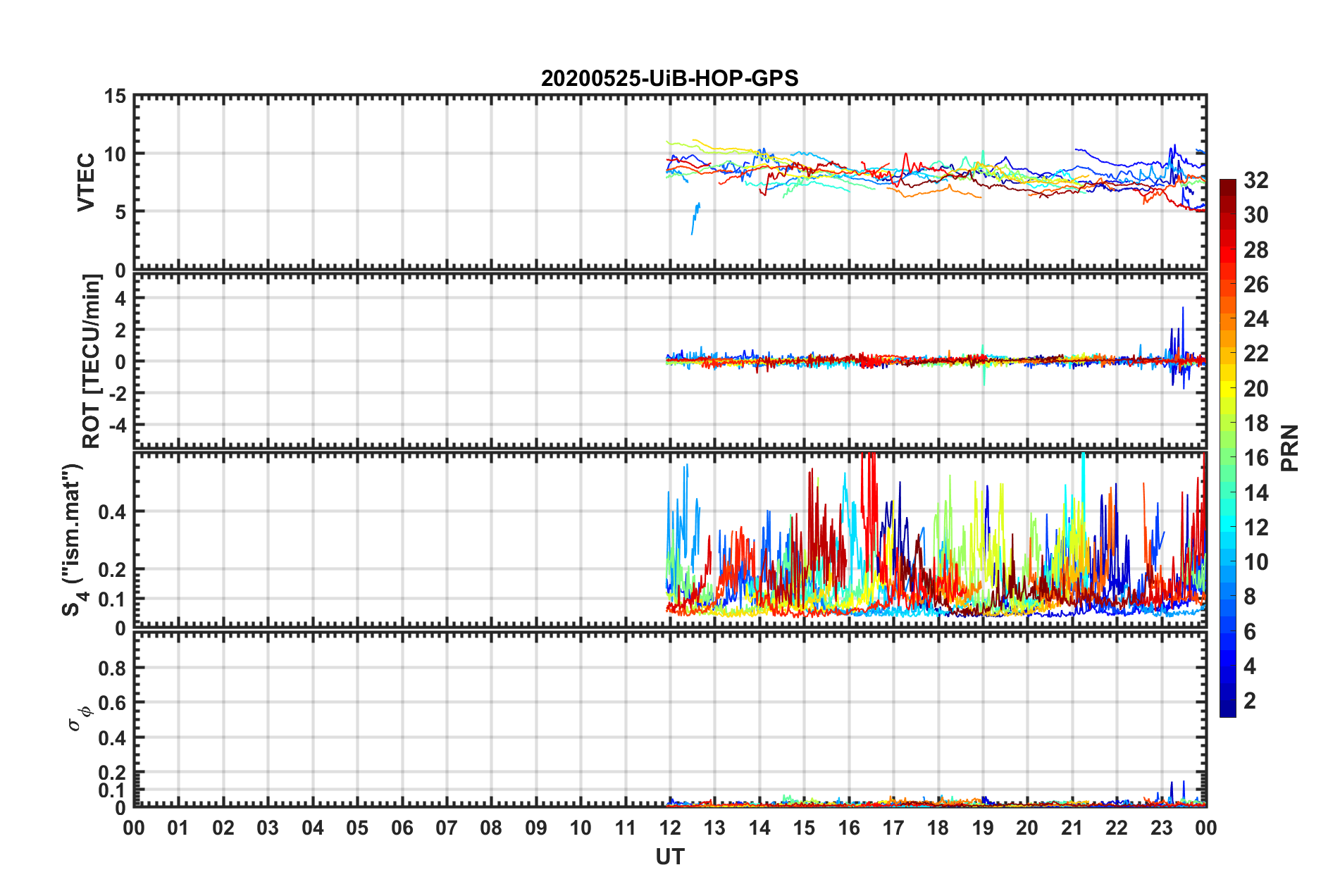Click the "19" UT hour tick label

(983, 828)
